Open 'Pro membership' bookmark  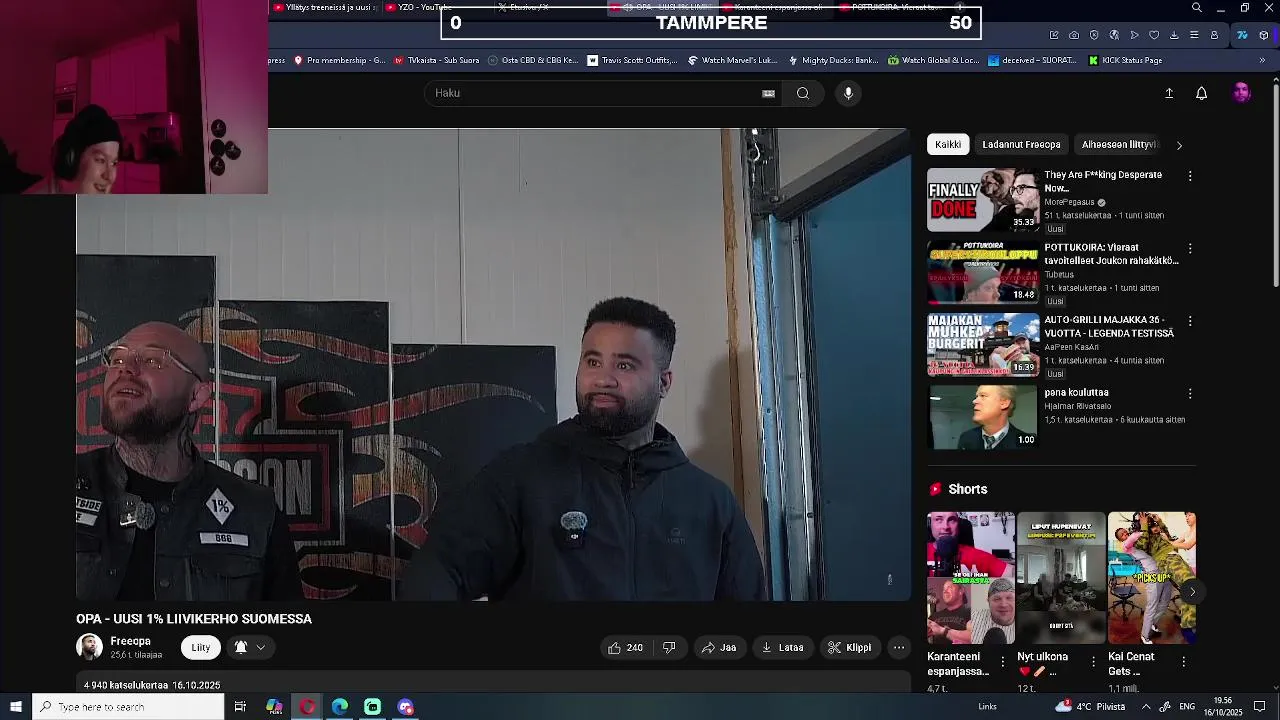coord(339,60)
